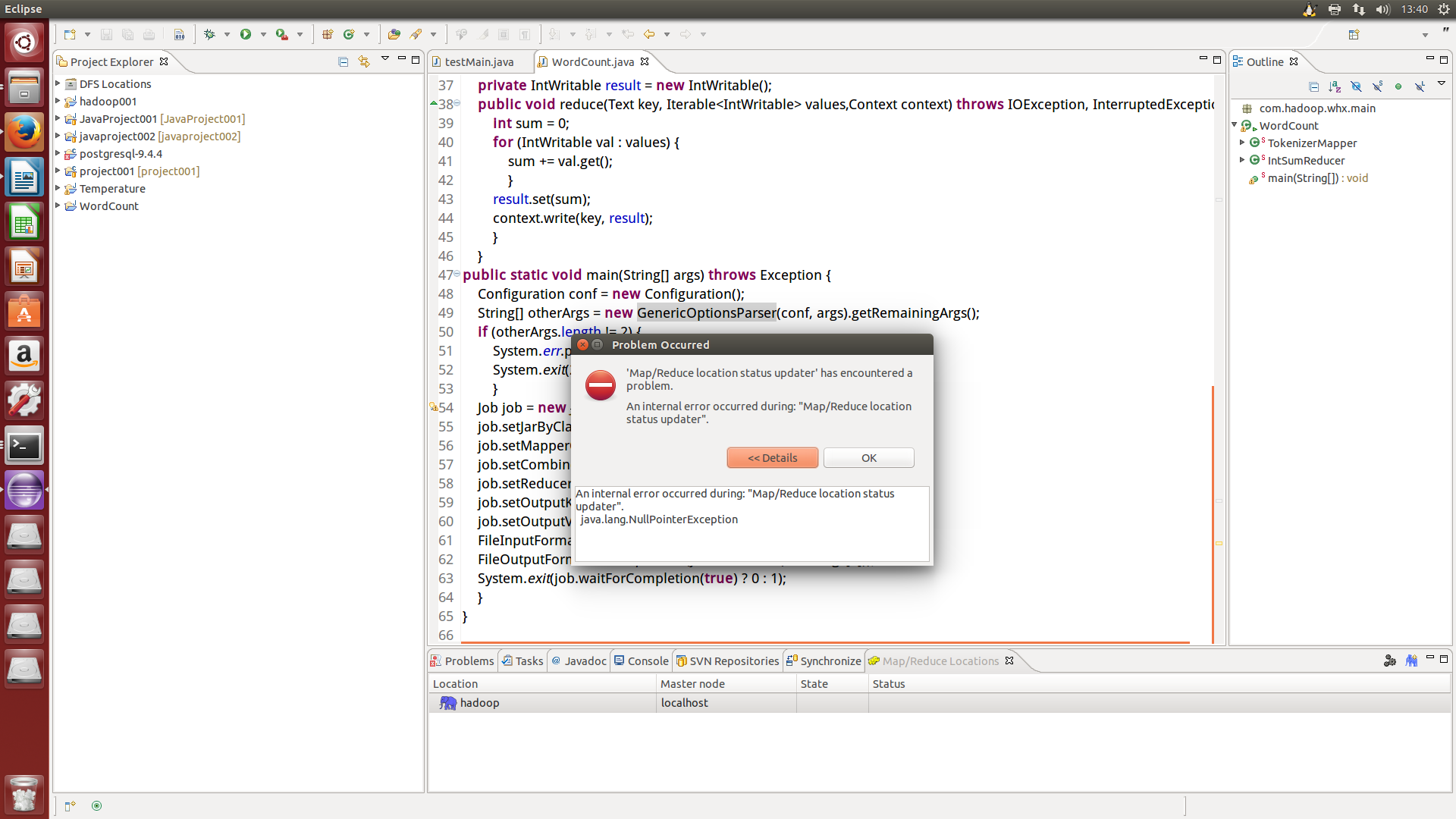Open the Project Explorer view menu triangle
Image resolution: width=1456 pixels, height=819 pixels.
tap(384, 59)
